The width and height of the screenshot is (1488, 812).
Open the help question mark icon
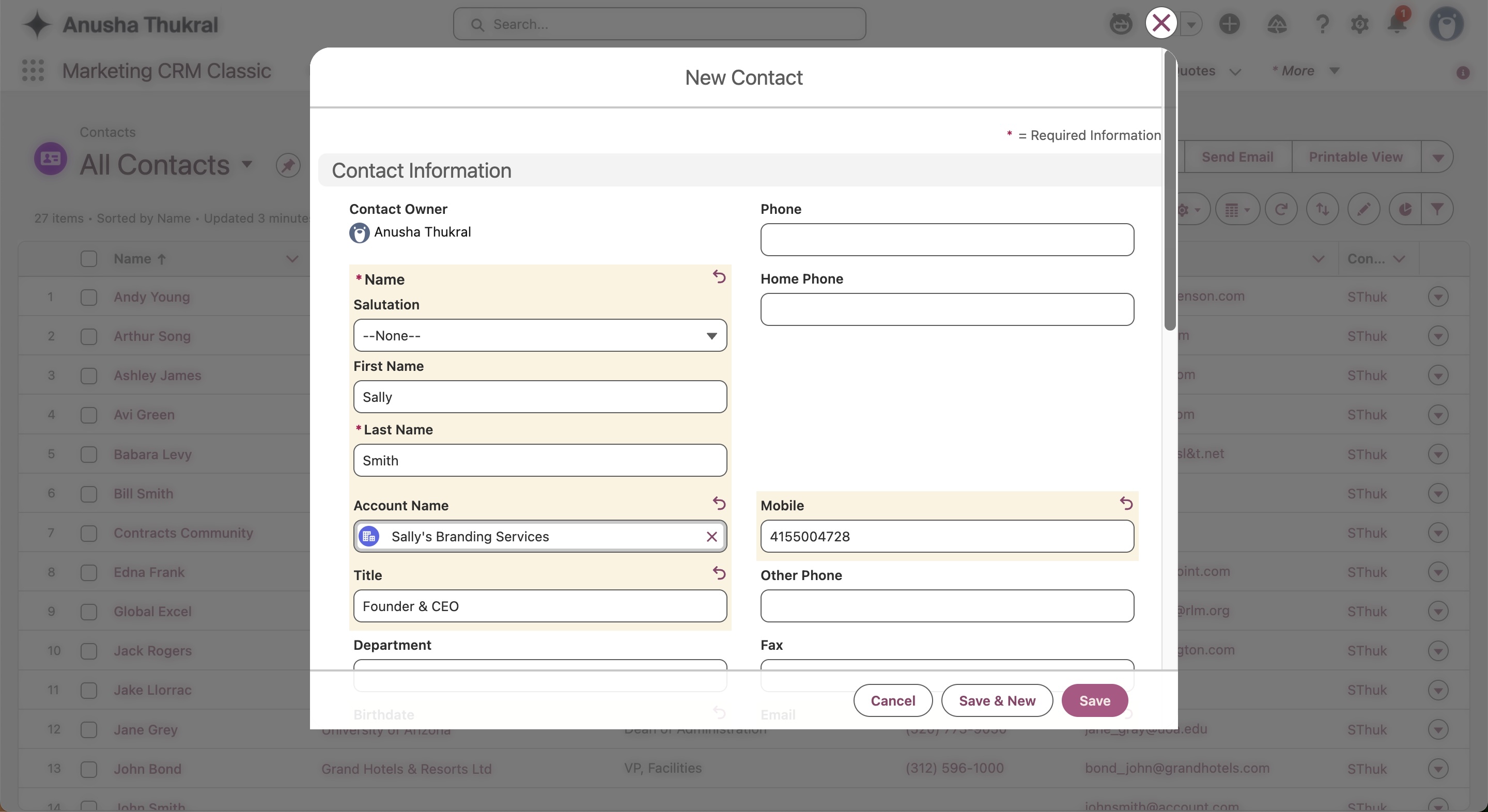coord(1322,24)
